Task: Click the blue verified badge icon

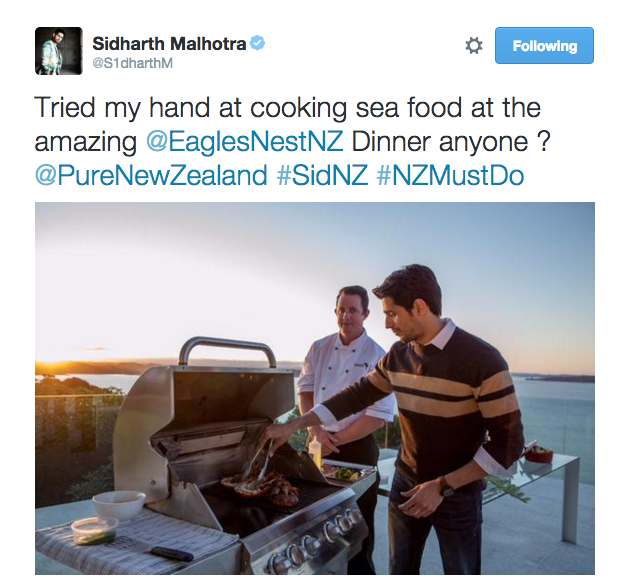Action: pyautogui.click(x=257, y=43)
